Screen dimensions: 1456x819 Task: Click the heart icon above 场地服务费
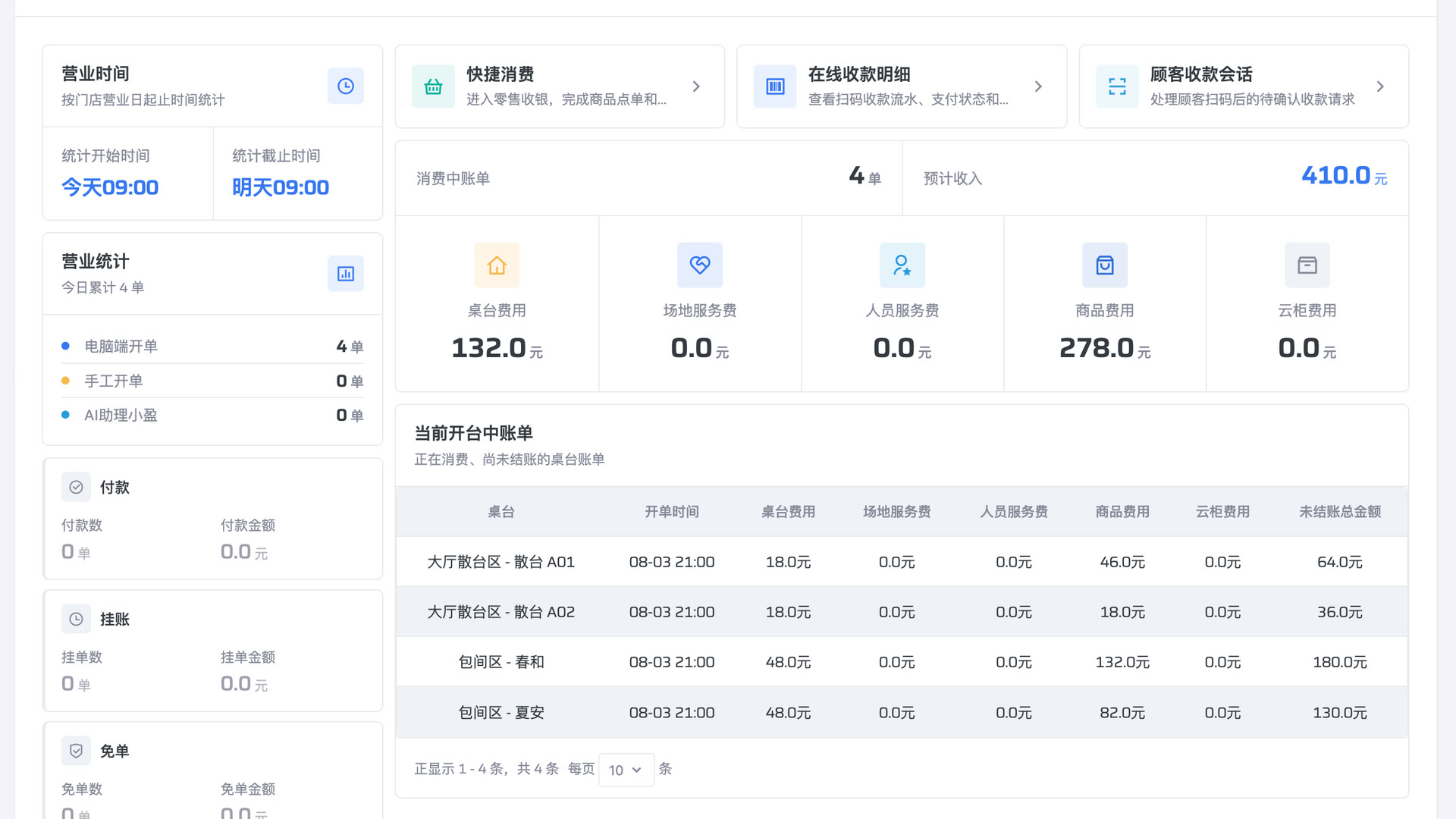(x=700, y=265)
